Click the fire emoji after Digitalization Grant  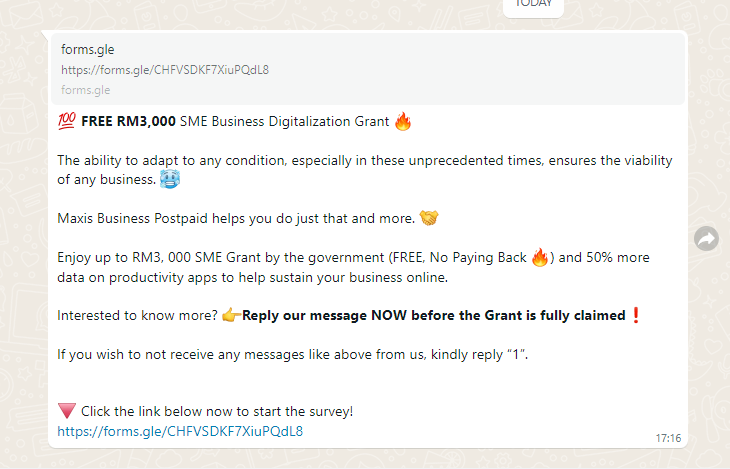[403, 122]
